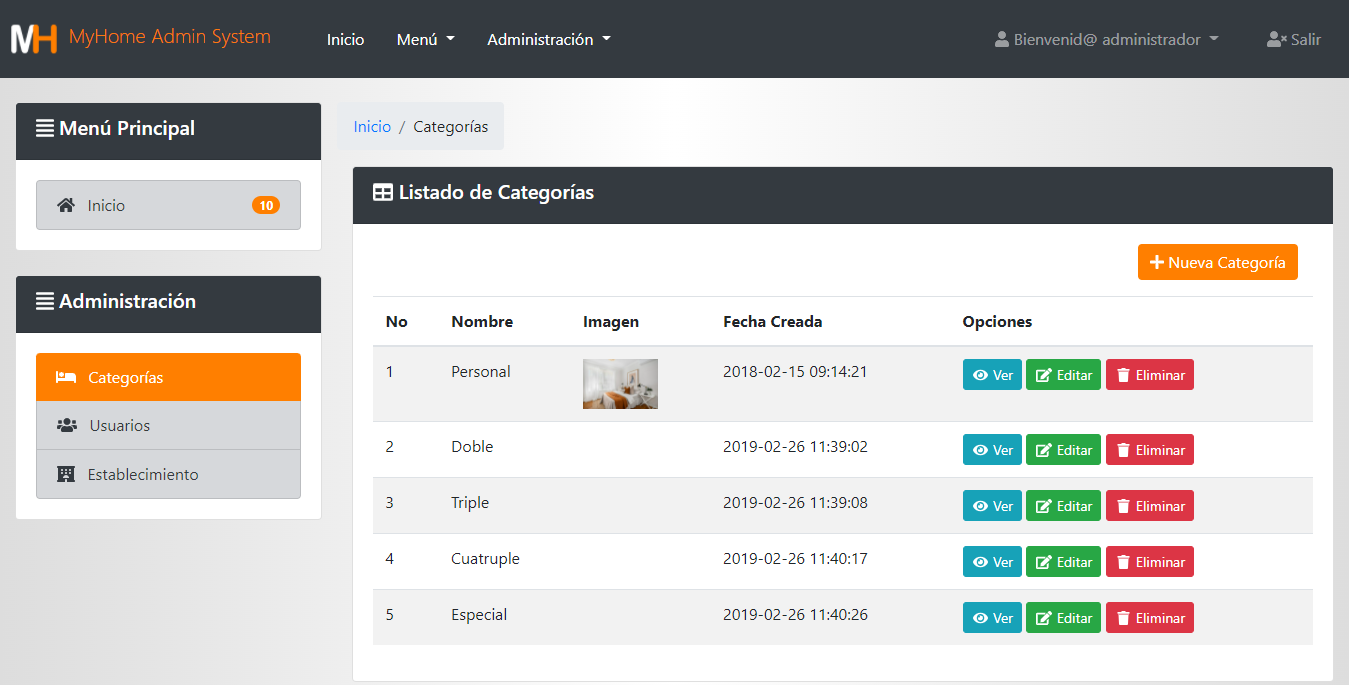Expand the Menú dropdown in navbar

pos(425,40)
